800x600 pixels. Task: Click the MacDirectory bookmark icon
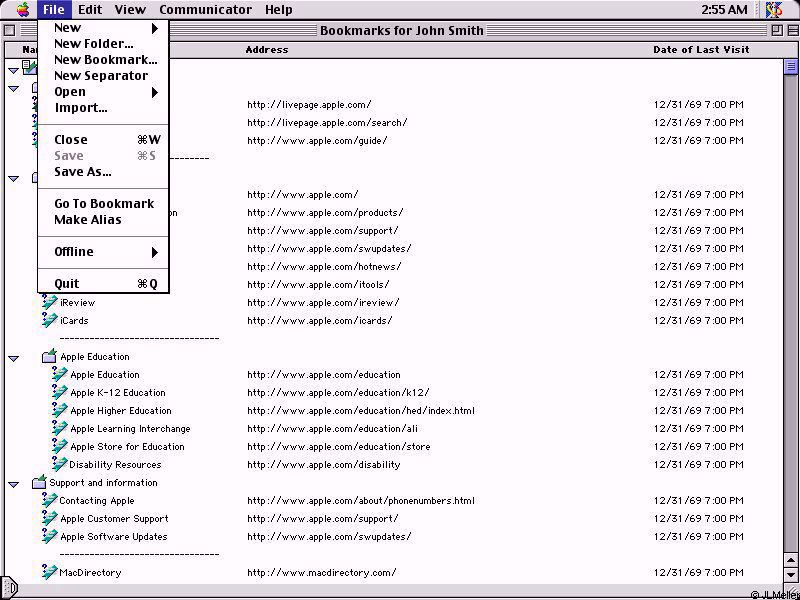click(49, 572)
